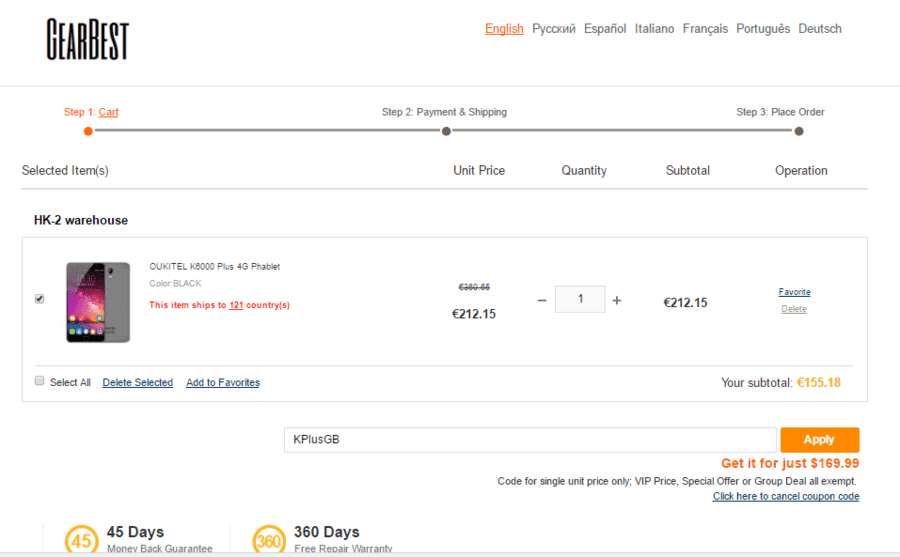This screenshot has width=900, height=557.
Task: Switch language to Italiano
Action: point(654,29)
